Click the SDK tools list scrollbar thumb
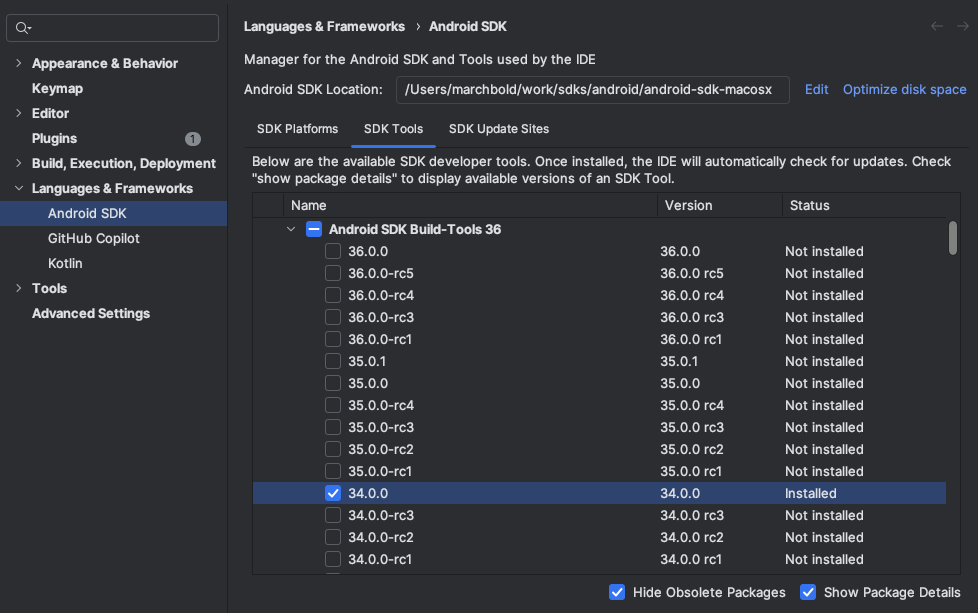This screenshot has width=978, height=613. click(952, 238)
